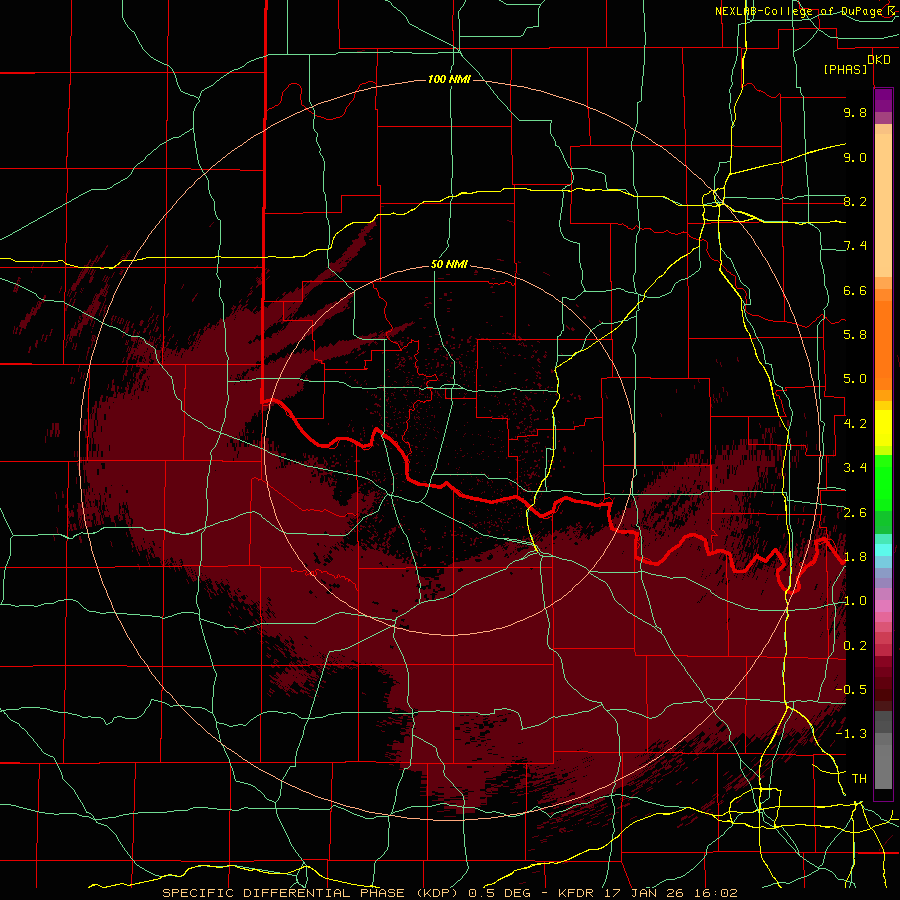The width and height of the screenshot is (900, 900).
Task: Click the "KFDR" radar site identifier
Action: 577,893
